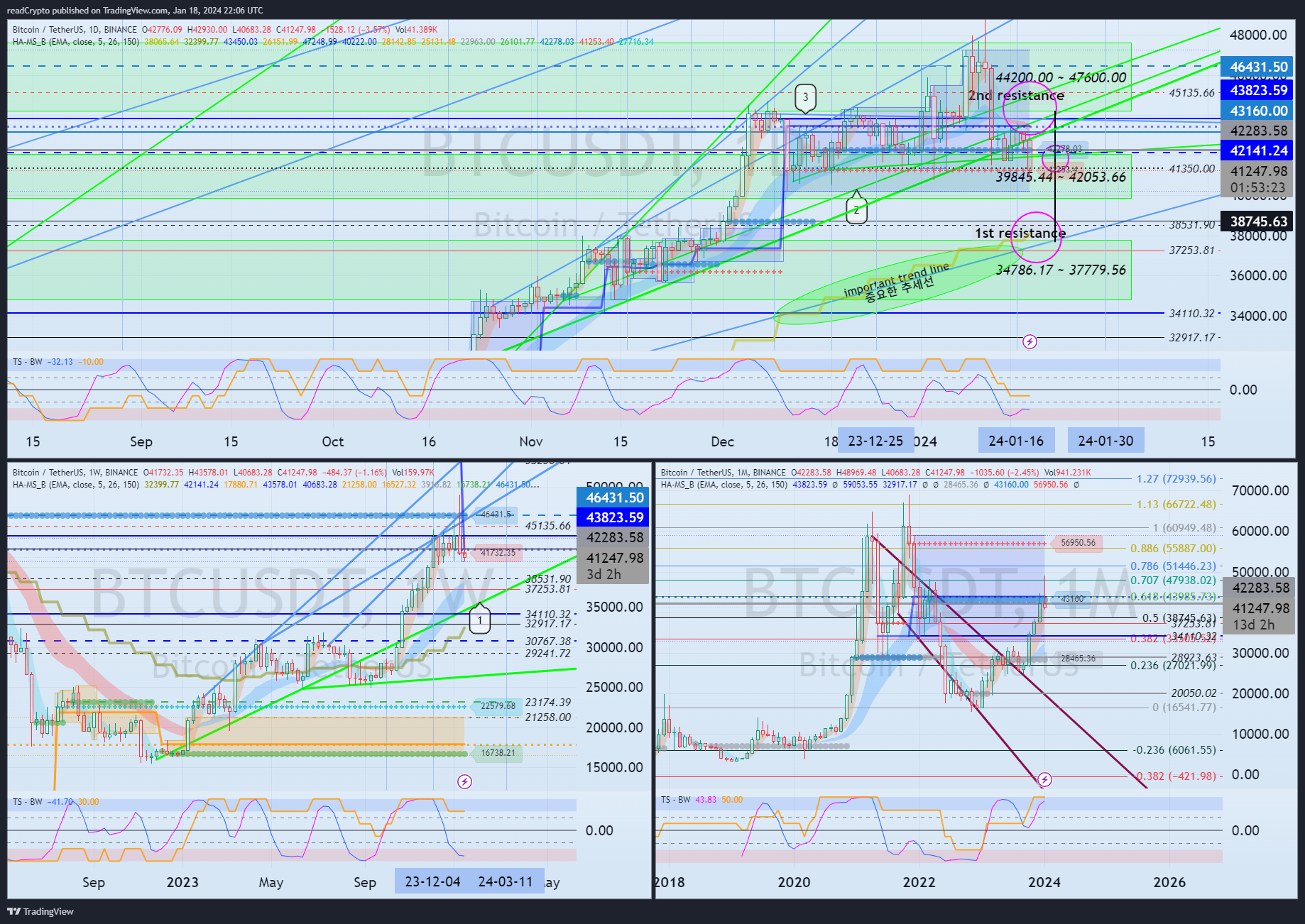Viewport: 1305px width, 924px height.
Task: Click the 23174.39 level label on the weekly chart
Action: [x=548, y=703]
